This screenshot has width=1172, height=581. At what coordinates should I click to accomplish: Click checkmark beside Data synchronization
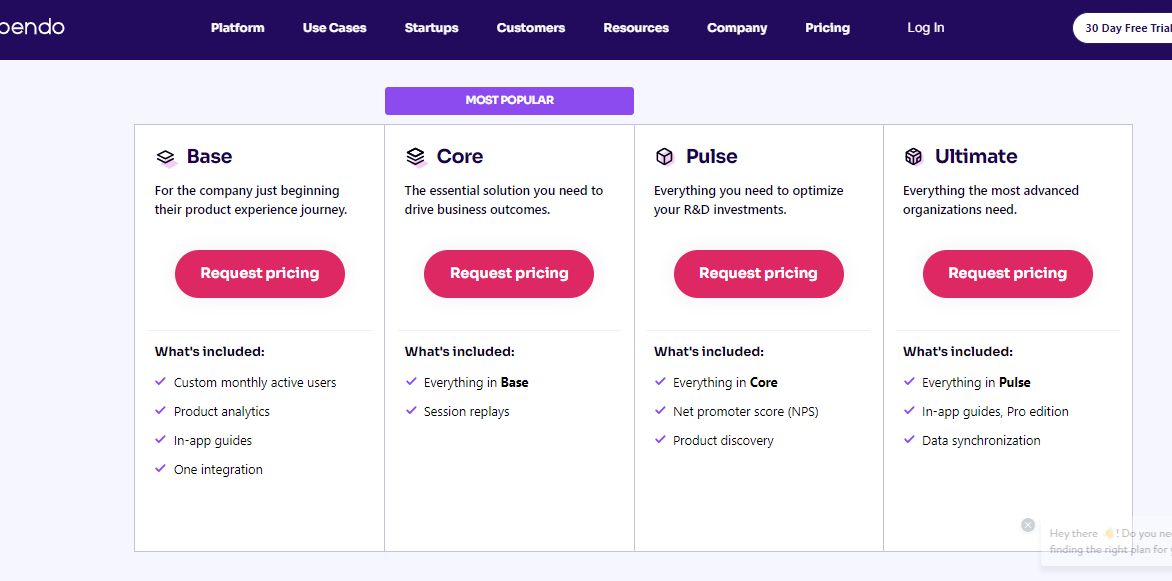[909, 440]
